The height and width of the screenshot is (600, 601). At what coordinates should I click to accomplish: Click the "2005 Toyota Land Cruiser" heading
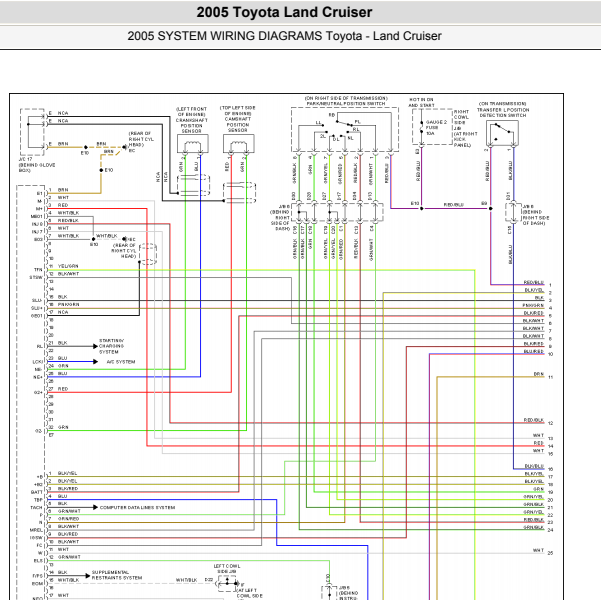point(284,12)
